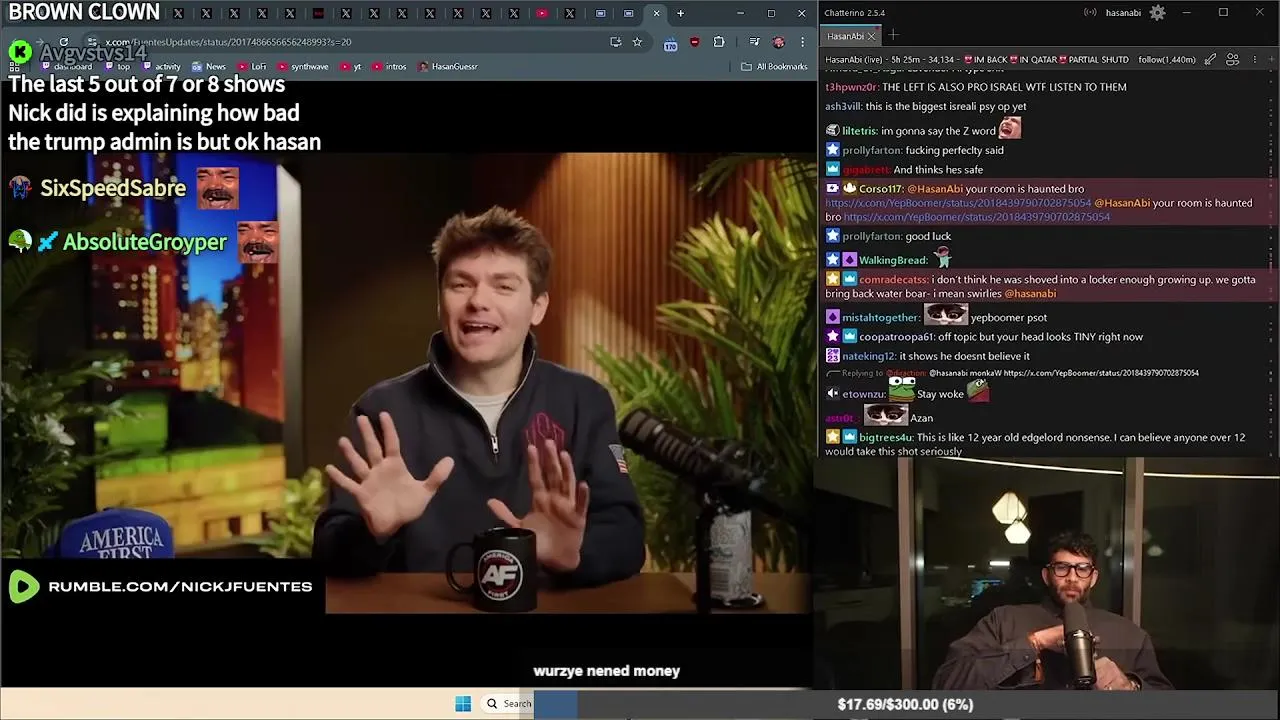
Task: Click username nateking12 in chat
Action: (x=869, y=357)
